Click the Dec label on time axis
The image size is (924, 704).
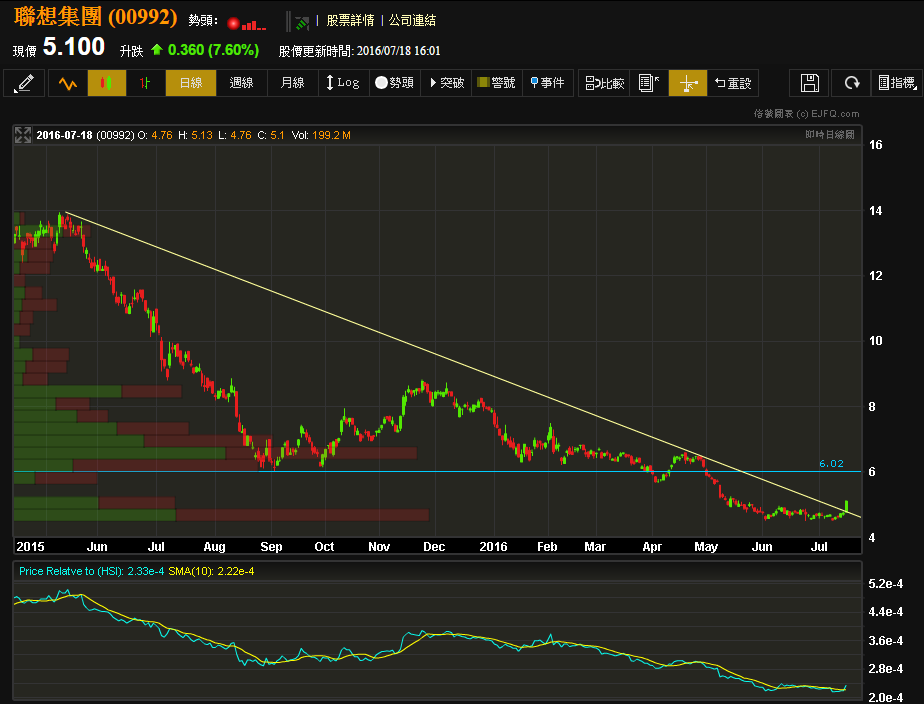[x=434, y=547]
